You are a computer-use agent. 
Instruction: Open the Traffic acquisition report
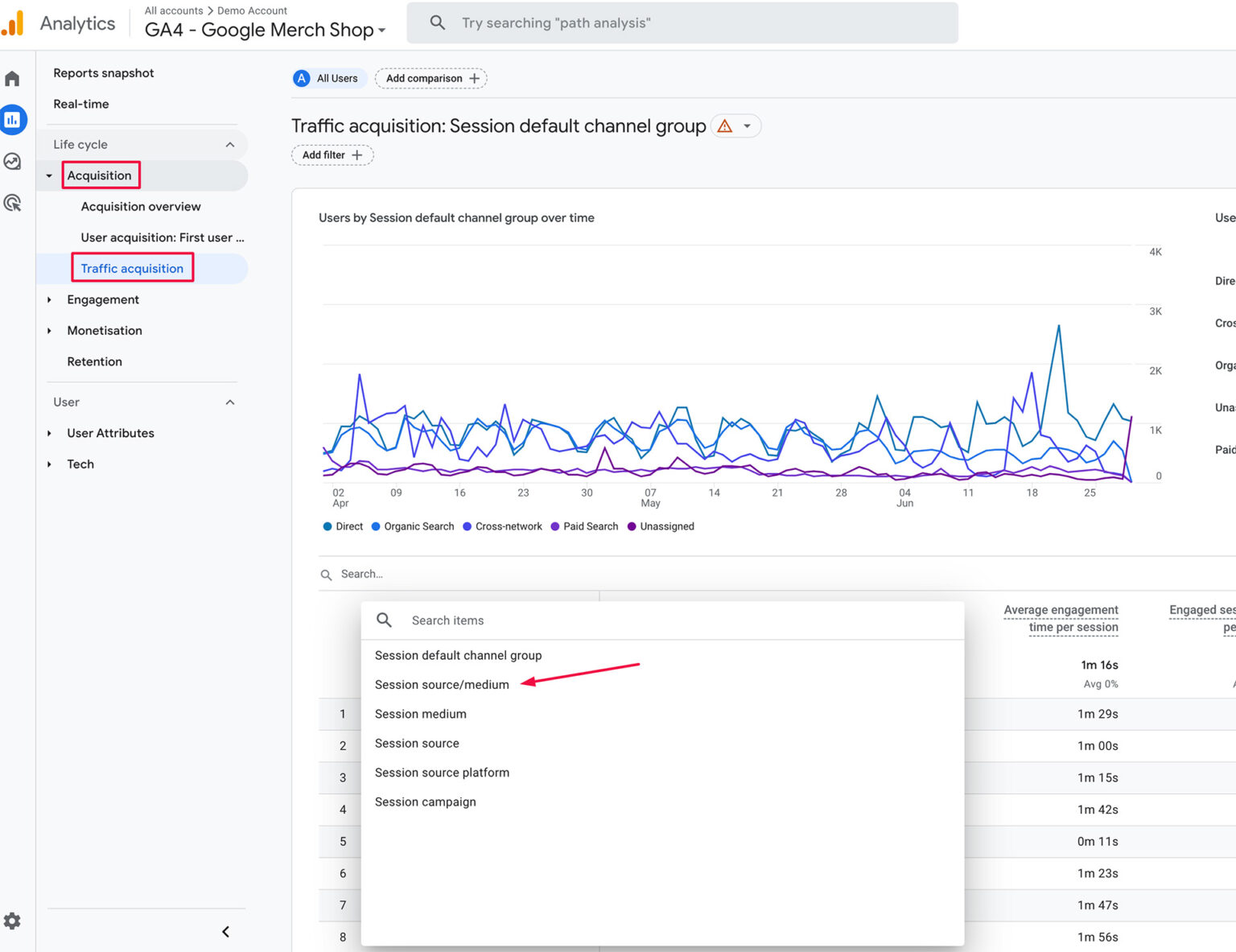[132, 268]
